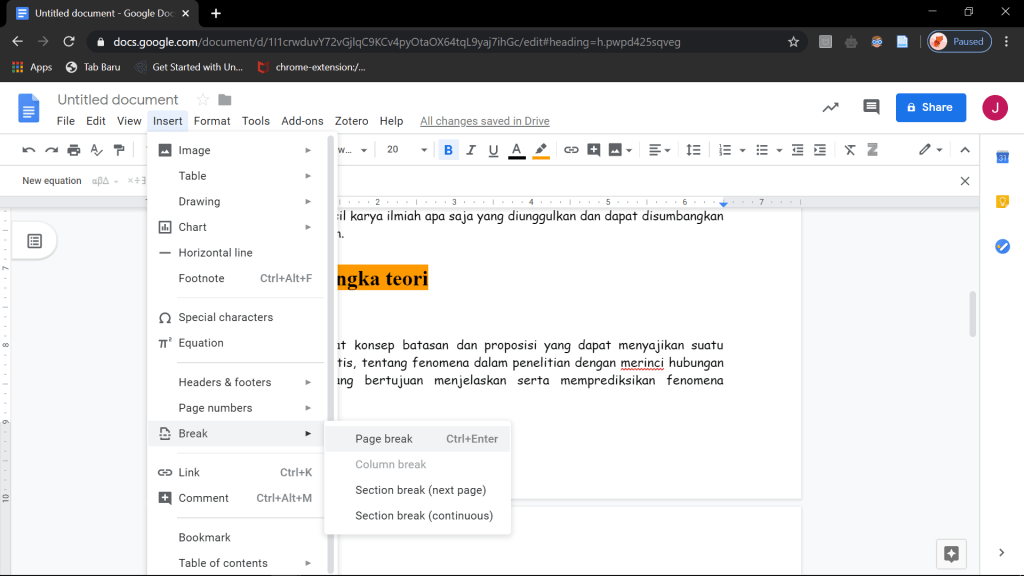Show the document outline icon
1024x576 pixels.
[34, 241]
